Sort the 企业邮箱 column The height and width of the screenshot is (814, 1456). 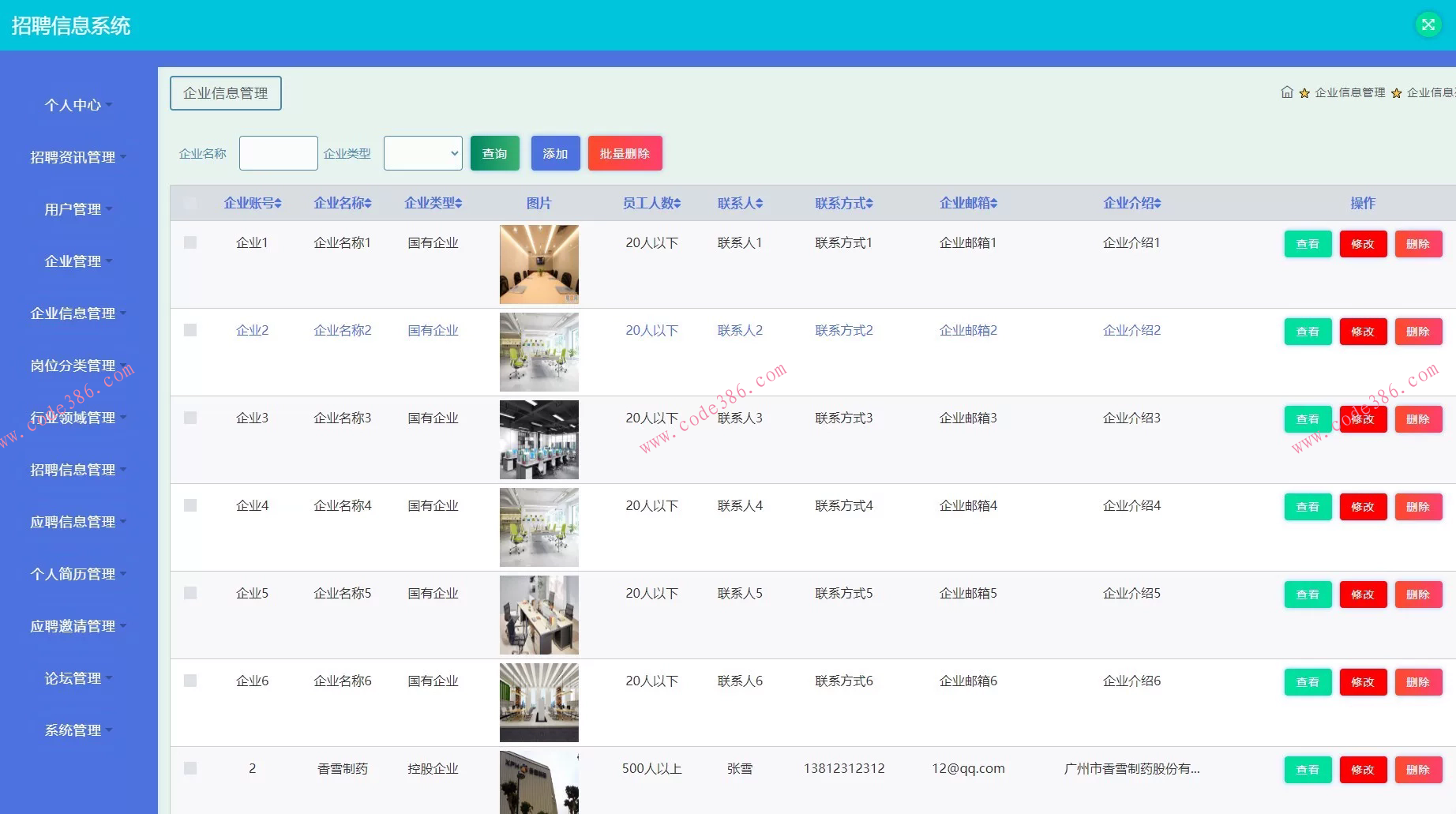[994, 203]
